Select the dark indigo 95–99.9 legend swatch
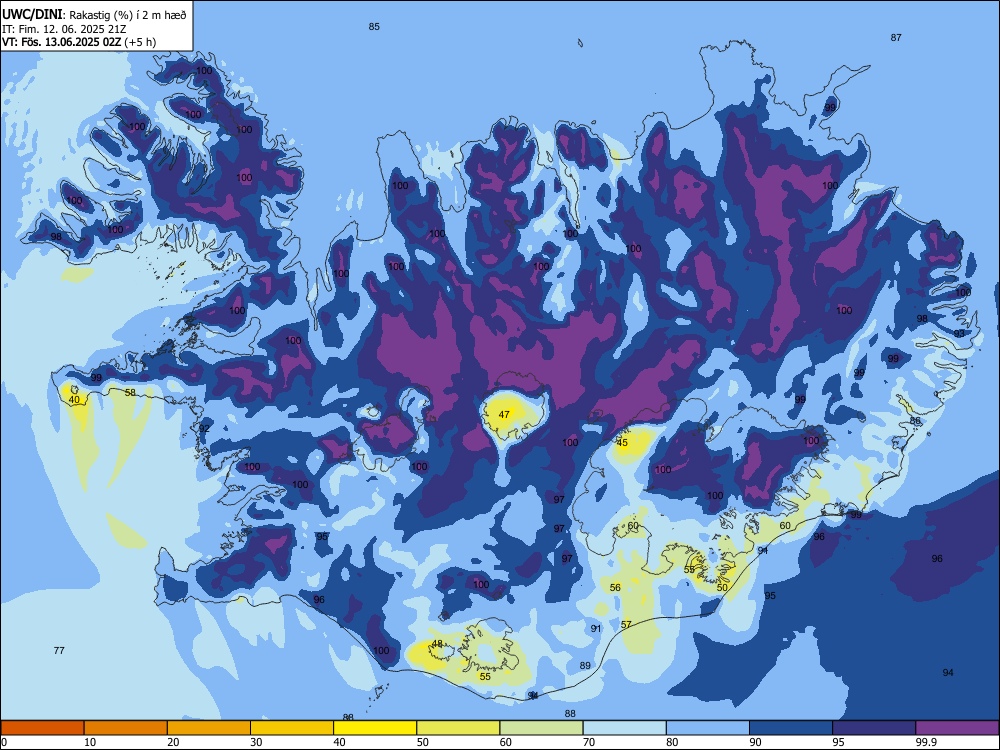Image resolution: width=1000 pixels, height=750 pixels. tap(874, 728)
